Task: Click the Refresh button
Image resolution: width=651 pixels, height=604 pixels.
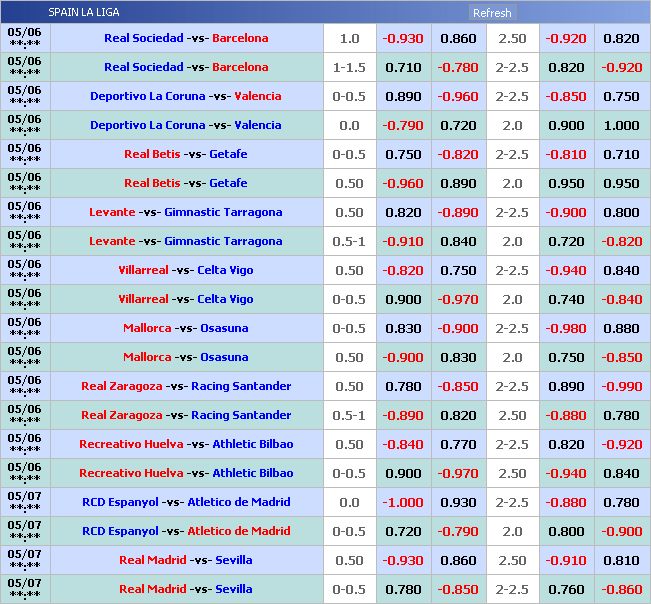Action: click(x=492, y=13)
